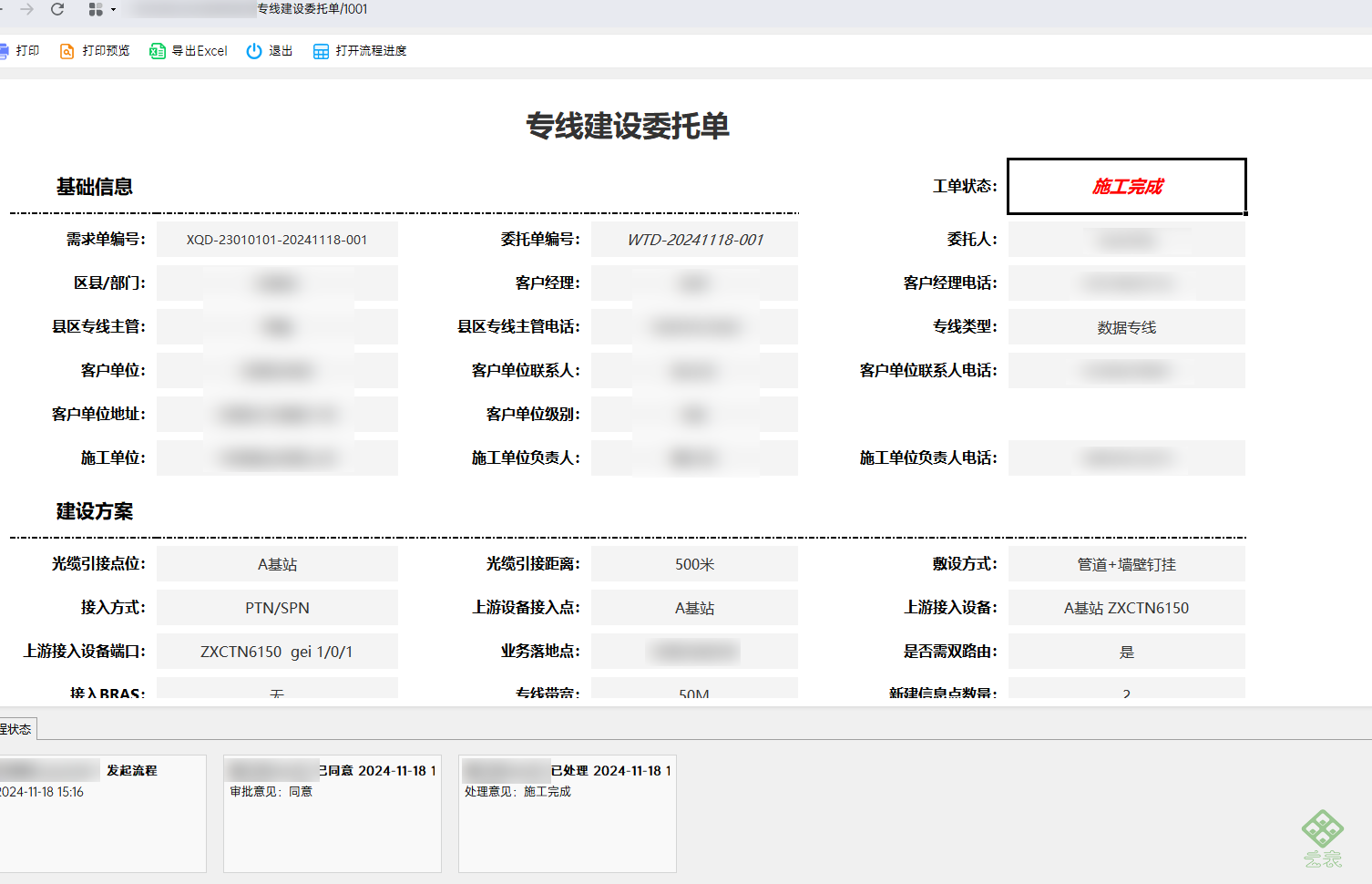Select the 流程状态 tab at the bottom
The height and width of the screenshot is (884, 1372).
tap(17, 729)
